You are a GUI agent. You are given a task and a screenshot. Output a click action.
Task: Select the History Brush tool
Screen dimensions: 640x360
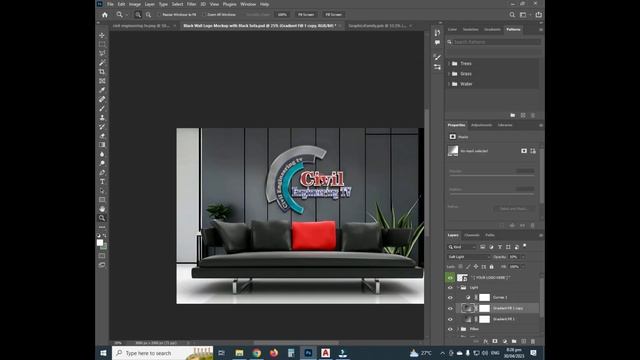(x=102, y=127)
